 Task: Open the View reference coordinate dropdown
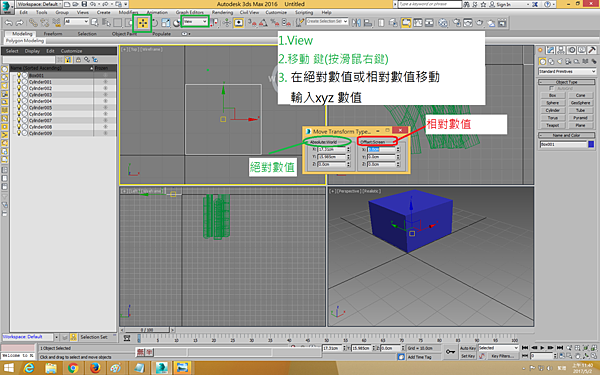(195, 22)
